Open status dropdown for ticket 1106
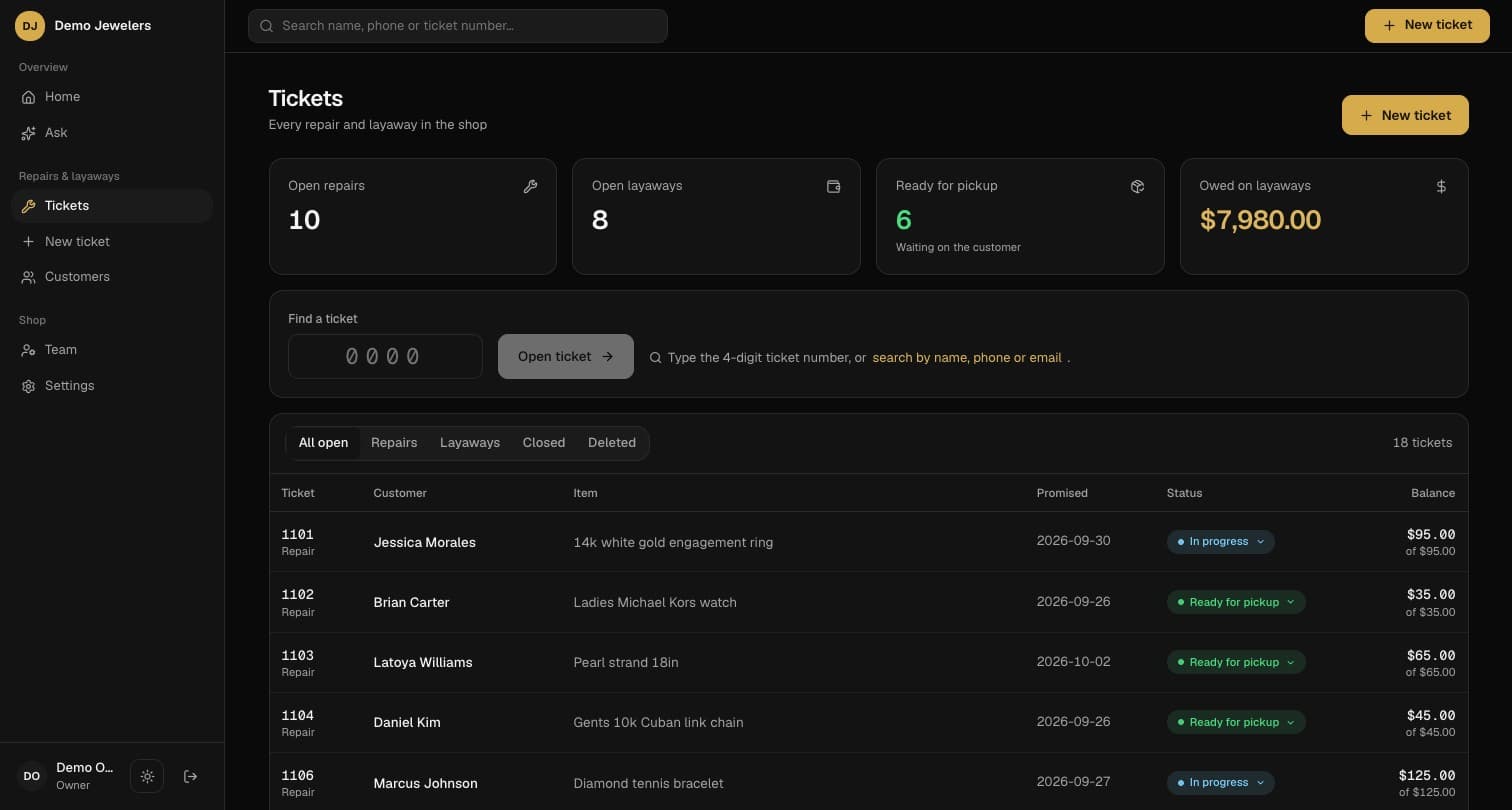The height and width of the screenshot is (810, 1512). [1220, 783]
